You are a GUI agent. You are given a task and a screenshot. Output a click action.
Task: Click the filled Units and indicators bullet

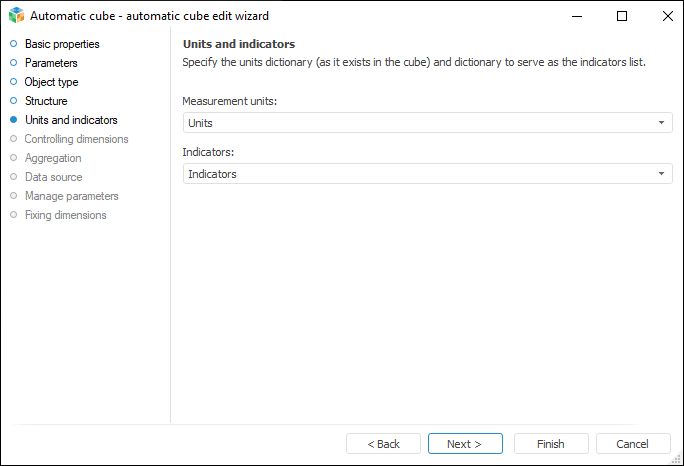coord(14,120)
